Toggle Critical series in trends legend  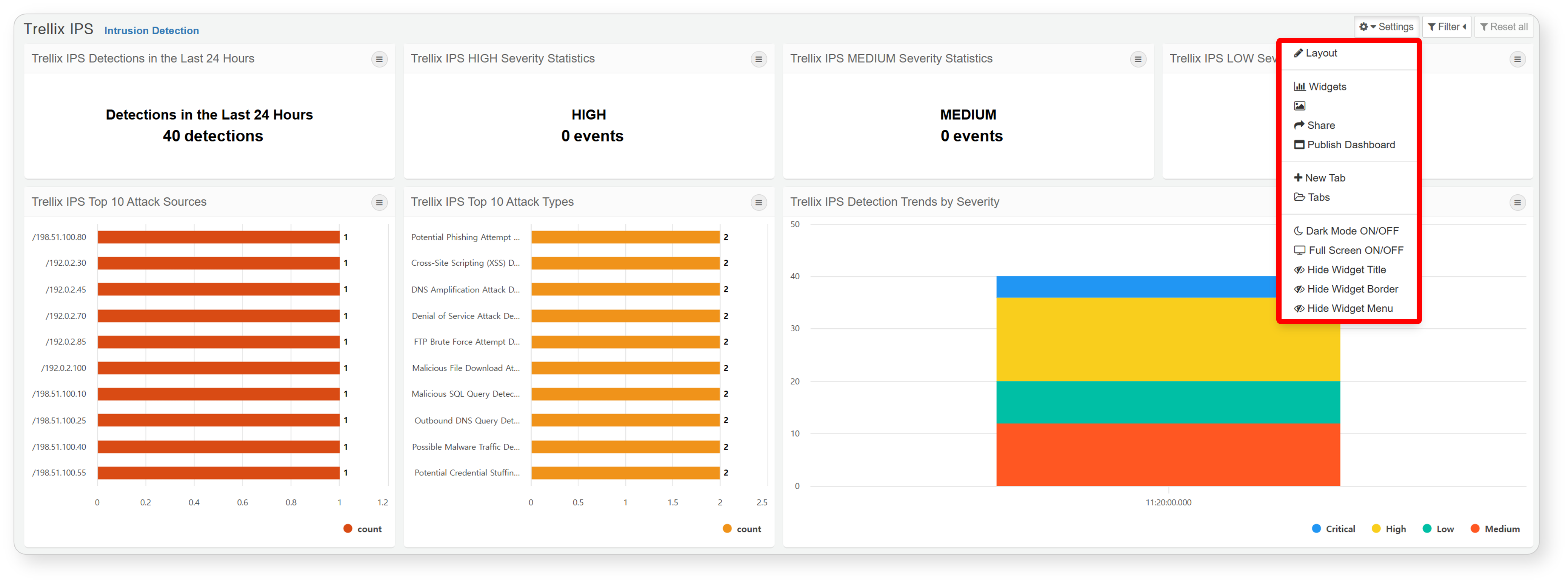[1333, 529]
